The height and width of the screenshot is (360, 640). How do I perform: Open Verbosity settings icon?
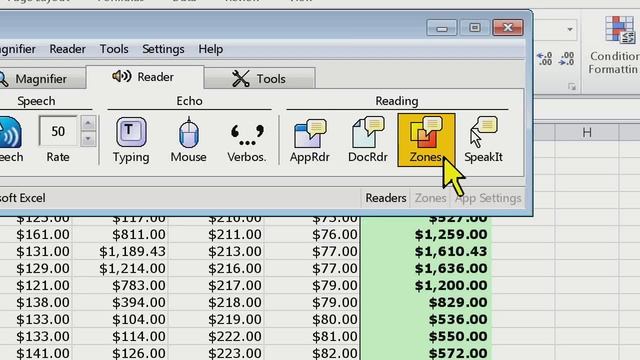pos(247,140)
